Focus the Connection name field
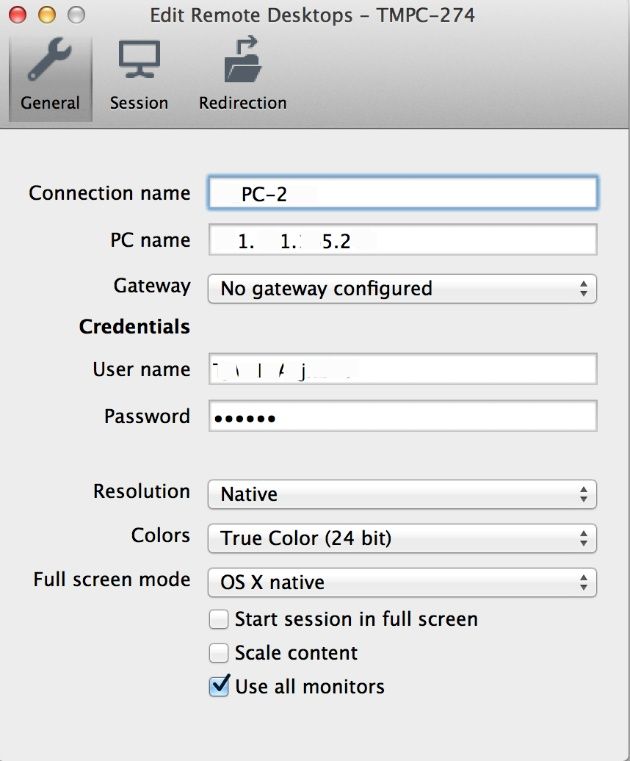The height and width of the screenshot is (761, 630). click(403, 193)
